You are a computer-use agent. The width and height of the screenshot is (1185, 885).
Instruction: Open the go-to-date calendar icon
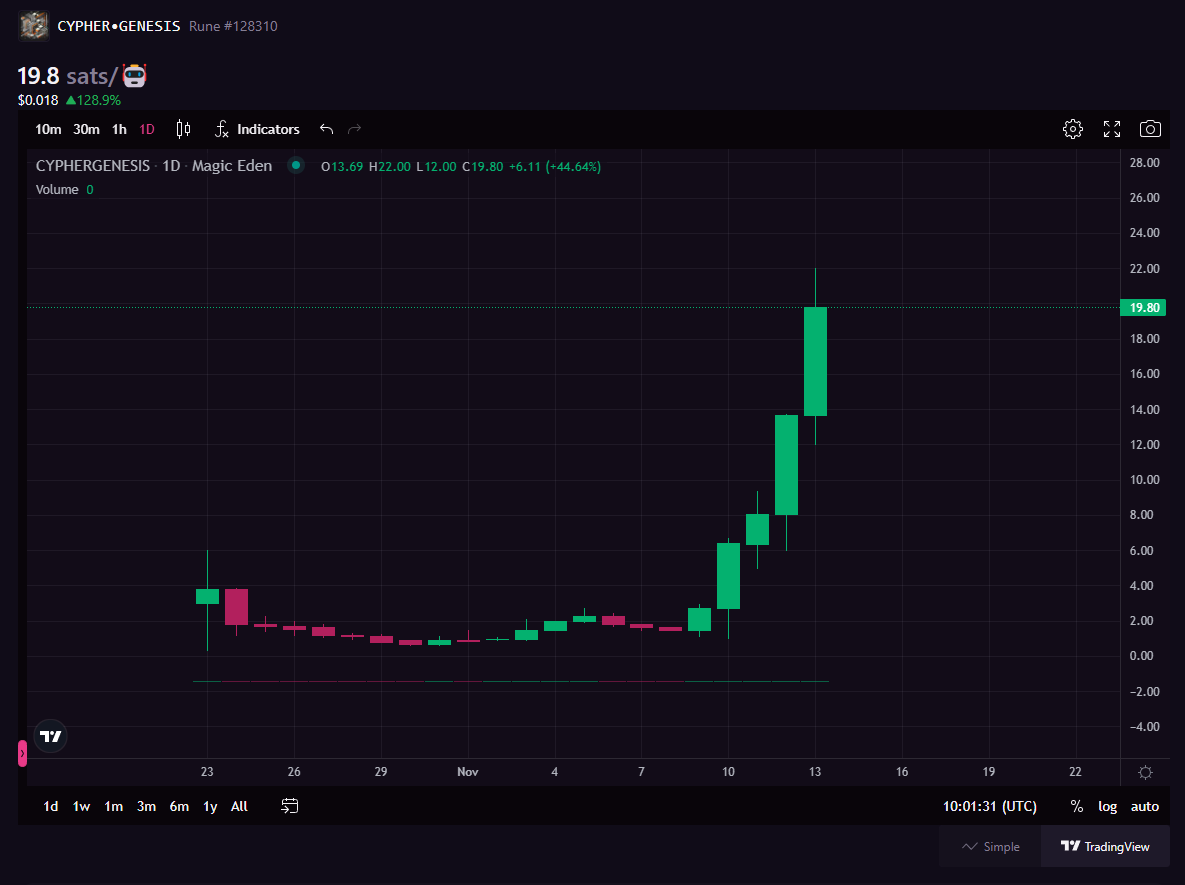[x=289, y=806]
